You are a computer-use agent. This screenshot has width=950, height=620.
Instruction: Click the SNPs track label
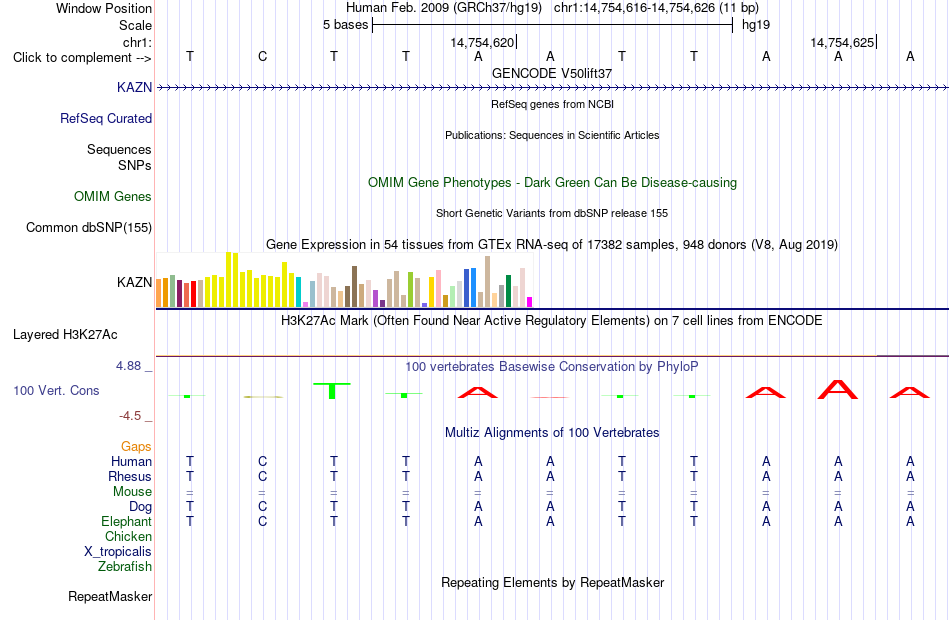coord(135,165)
